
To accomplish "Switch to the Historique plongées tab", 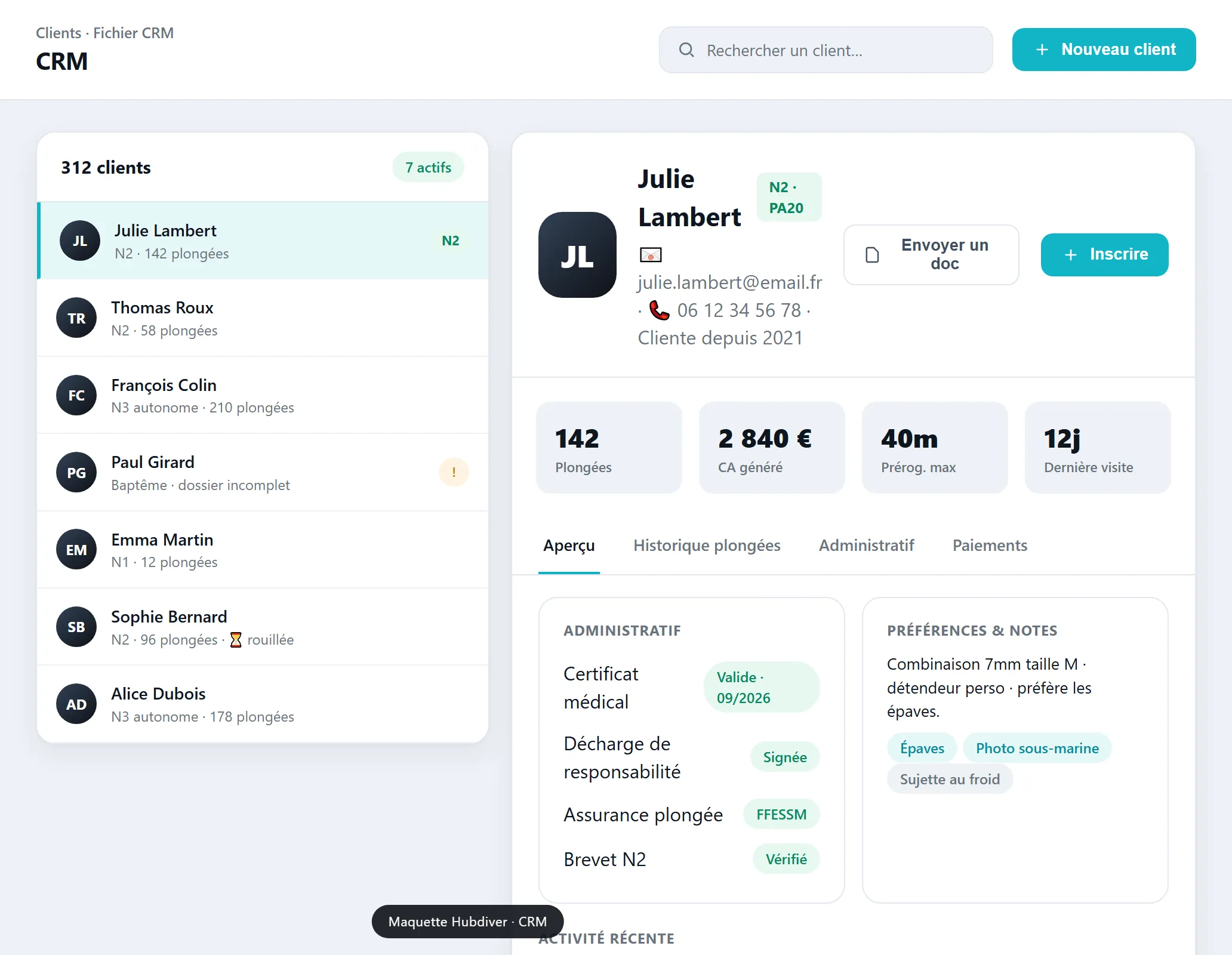I will tap(707, 546).
